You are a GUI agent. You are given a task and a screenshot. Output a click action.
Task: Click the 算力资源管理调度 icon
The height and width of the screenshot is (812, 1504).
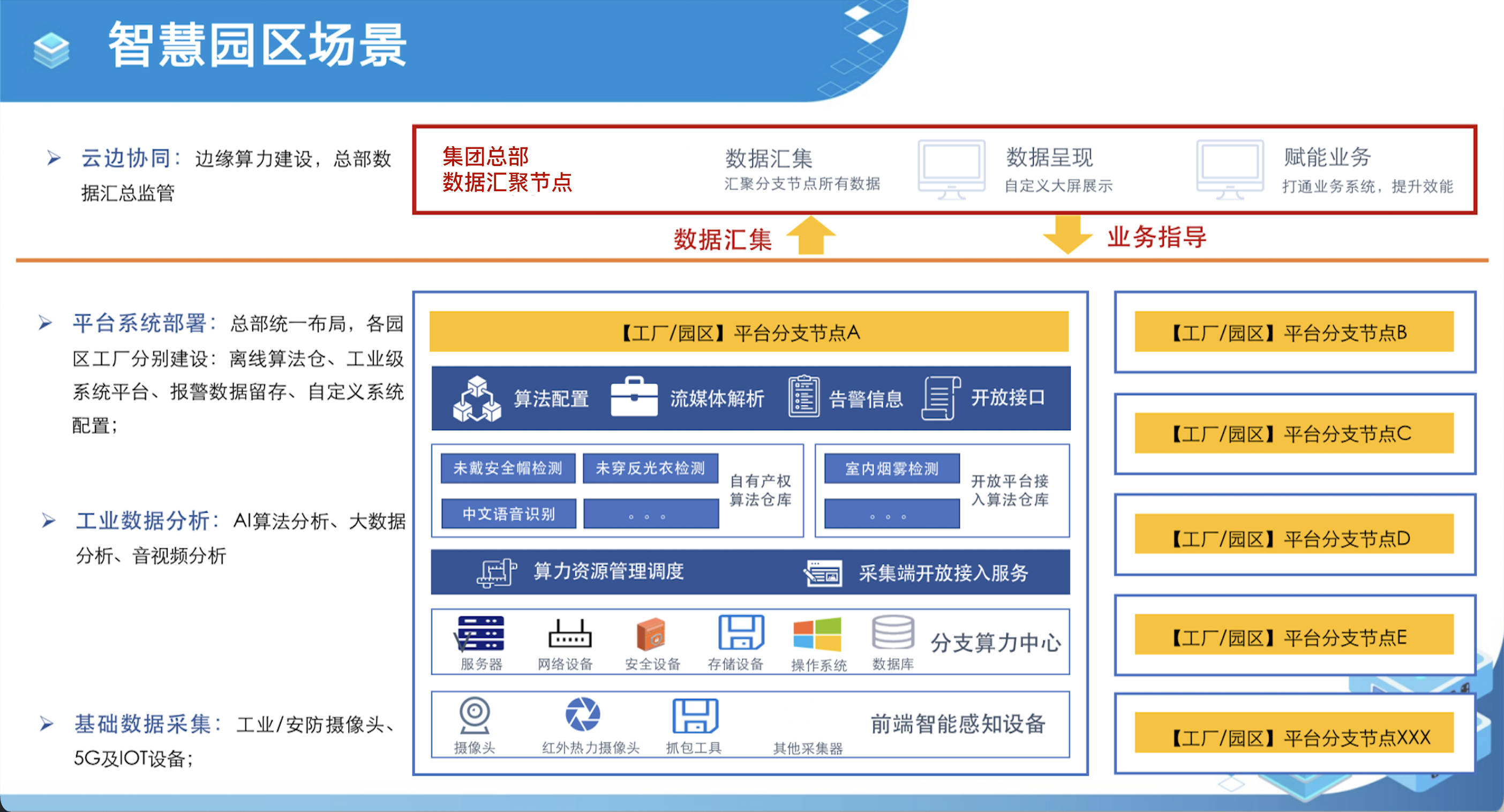click(x=497, y=573)
